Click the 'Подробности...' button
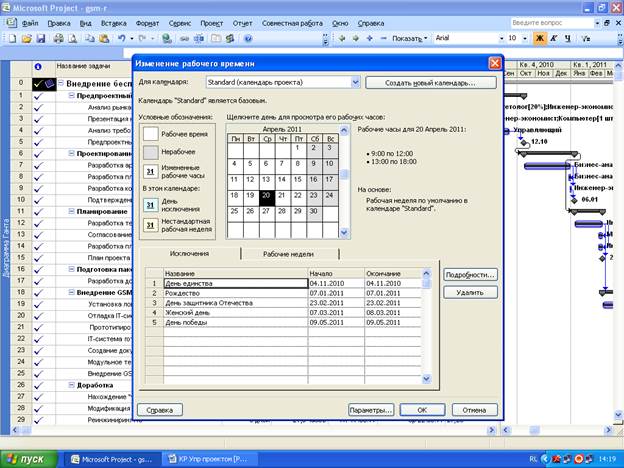Viewport: 624px width, 468px height. pyautogui.click(x=470, y=274)
